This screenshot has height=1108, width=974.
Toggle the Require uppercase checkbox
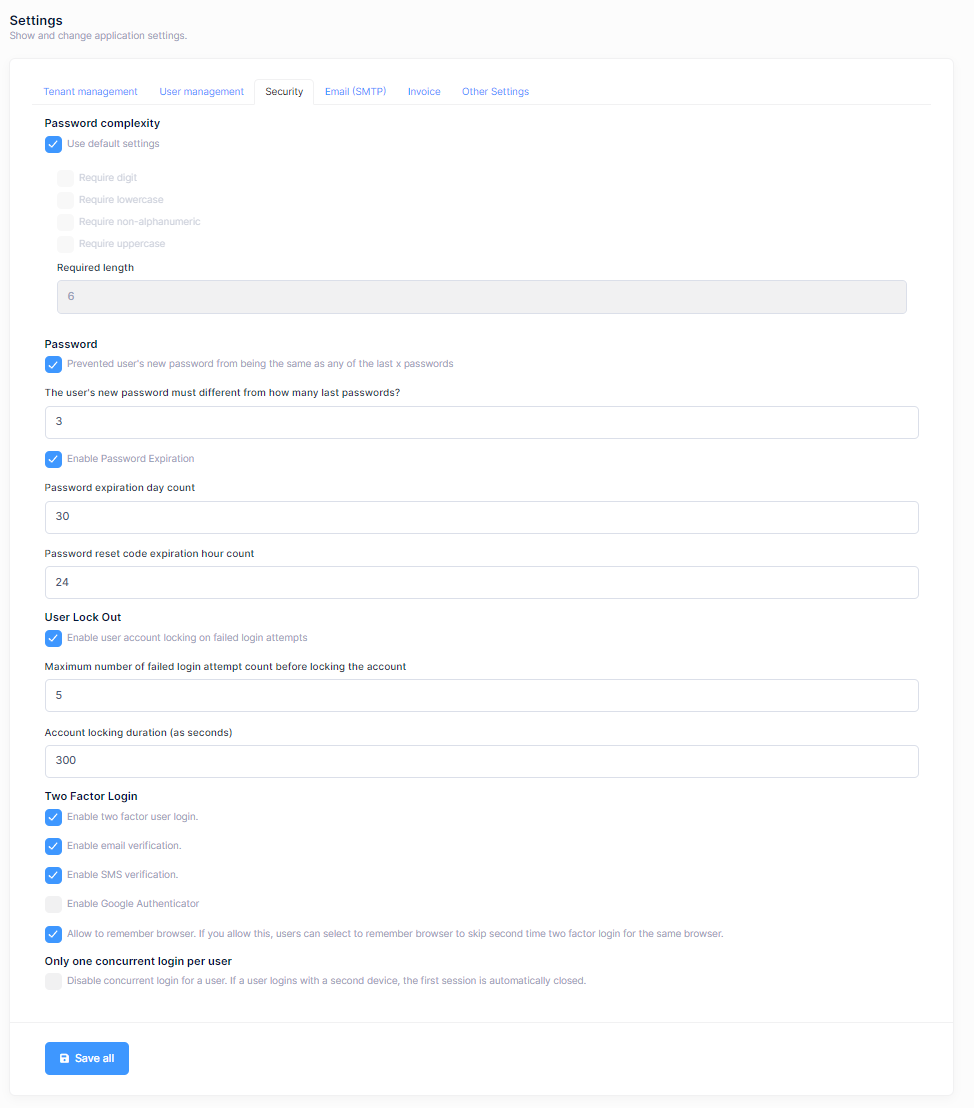pyautogui.click(x=65, y=244)
